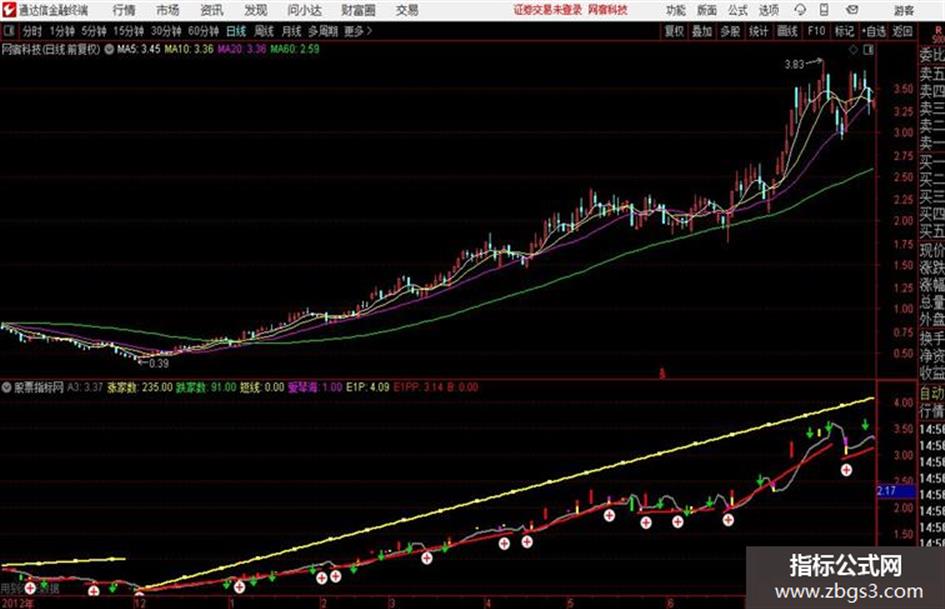
Task: Click the diamond icon at chart top right
Action: pyautogui.click(x=853, y=50)
